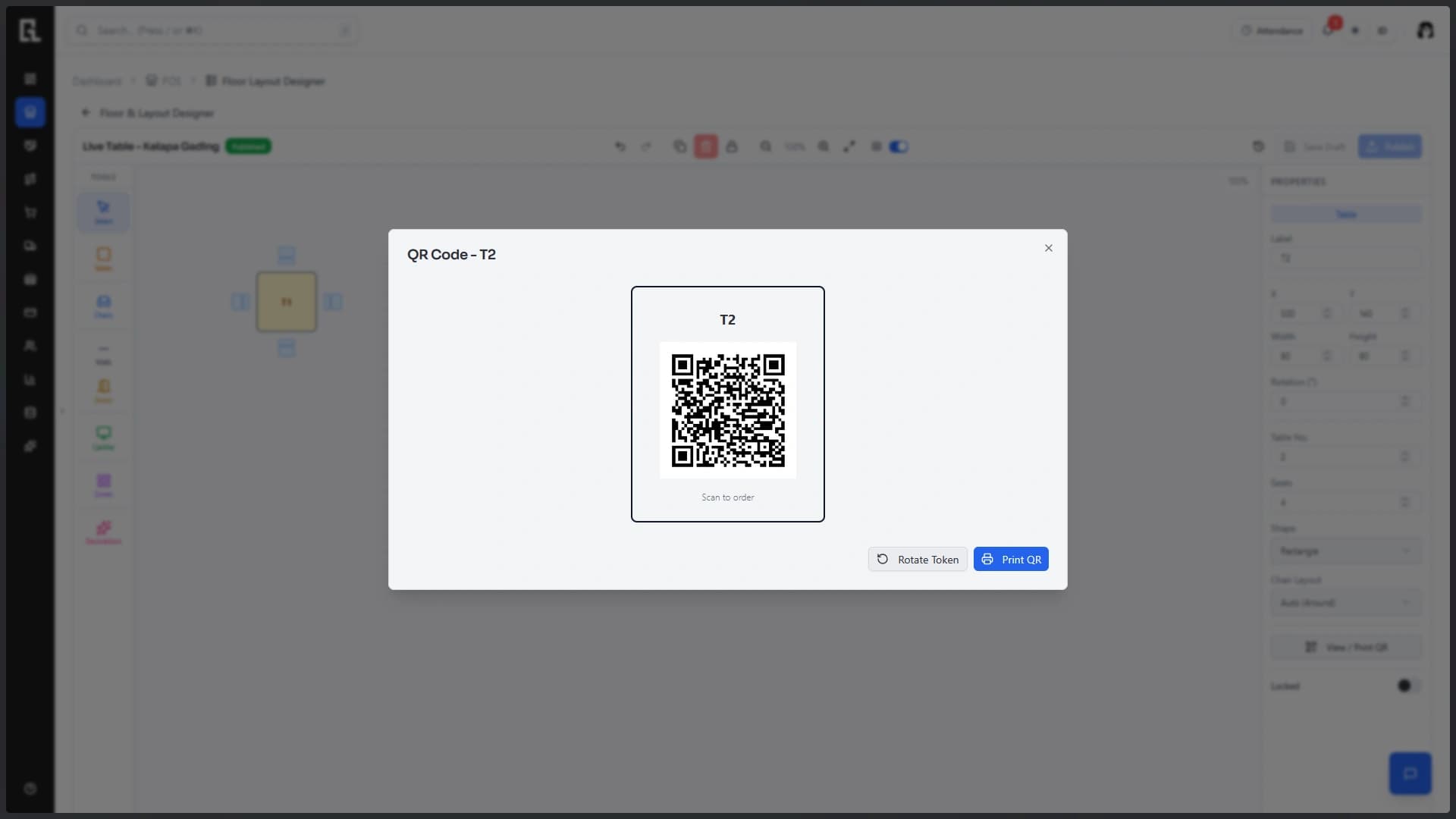Click the Fit to screen expand icon
Viewport: 1456px width, 819px height.
pos(849,146)
